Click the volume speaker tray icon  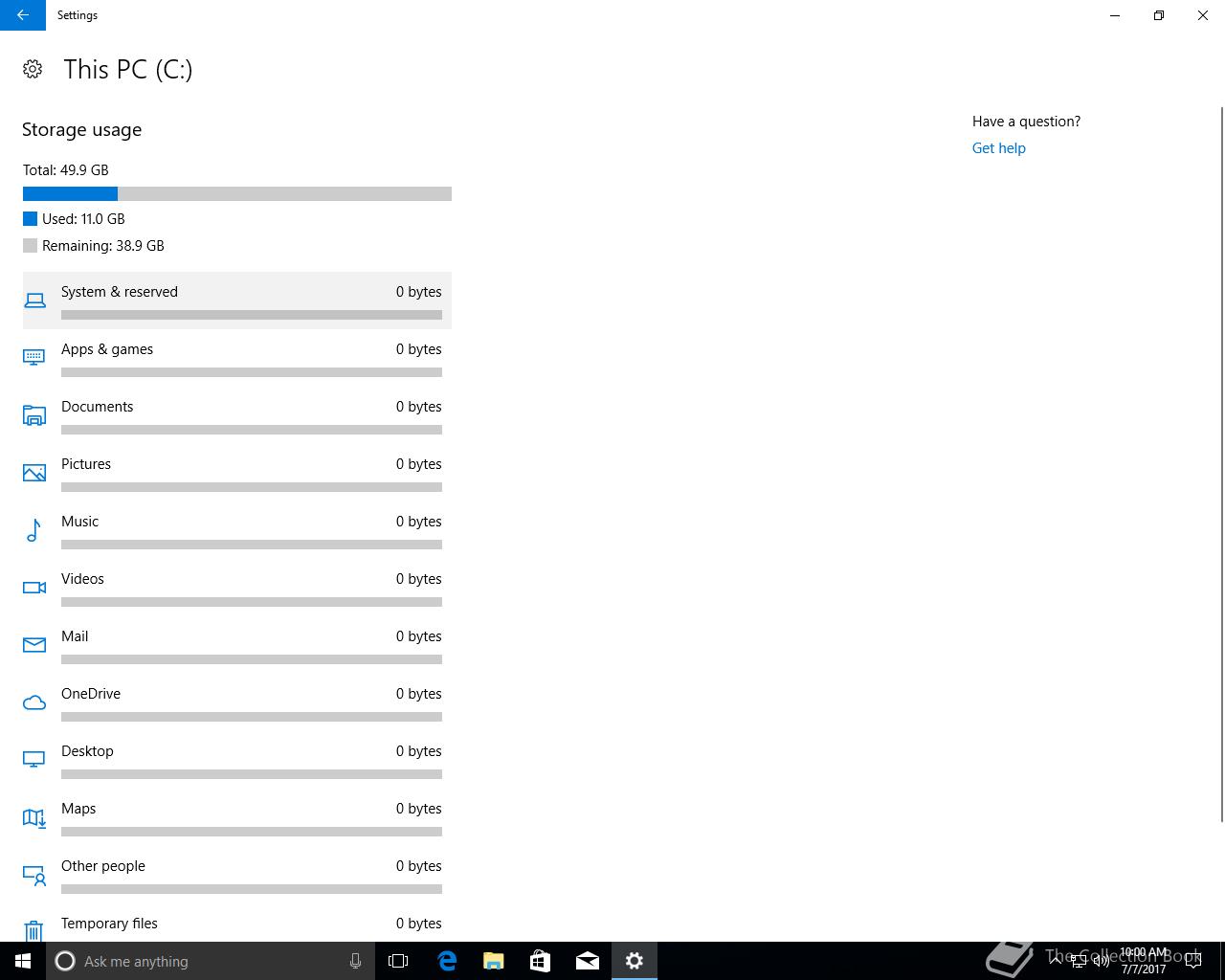click(1102, 961)
